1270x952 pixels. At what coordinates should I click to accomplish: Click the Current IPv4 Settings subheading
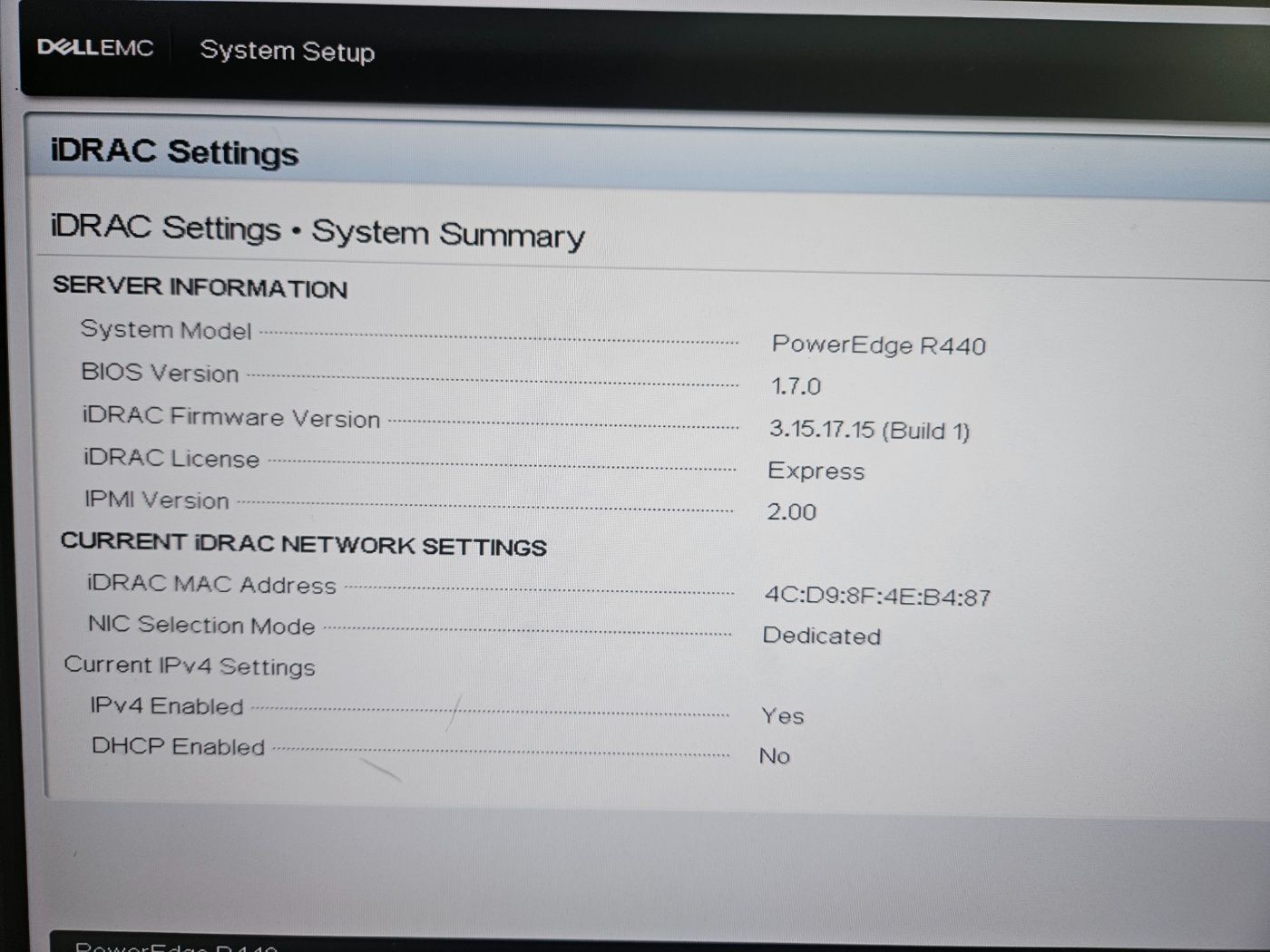(190, 665)
